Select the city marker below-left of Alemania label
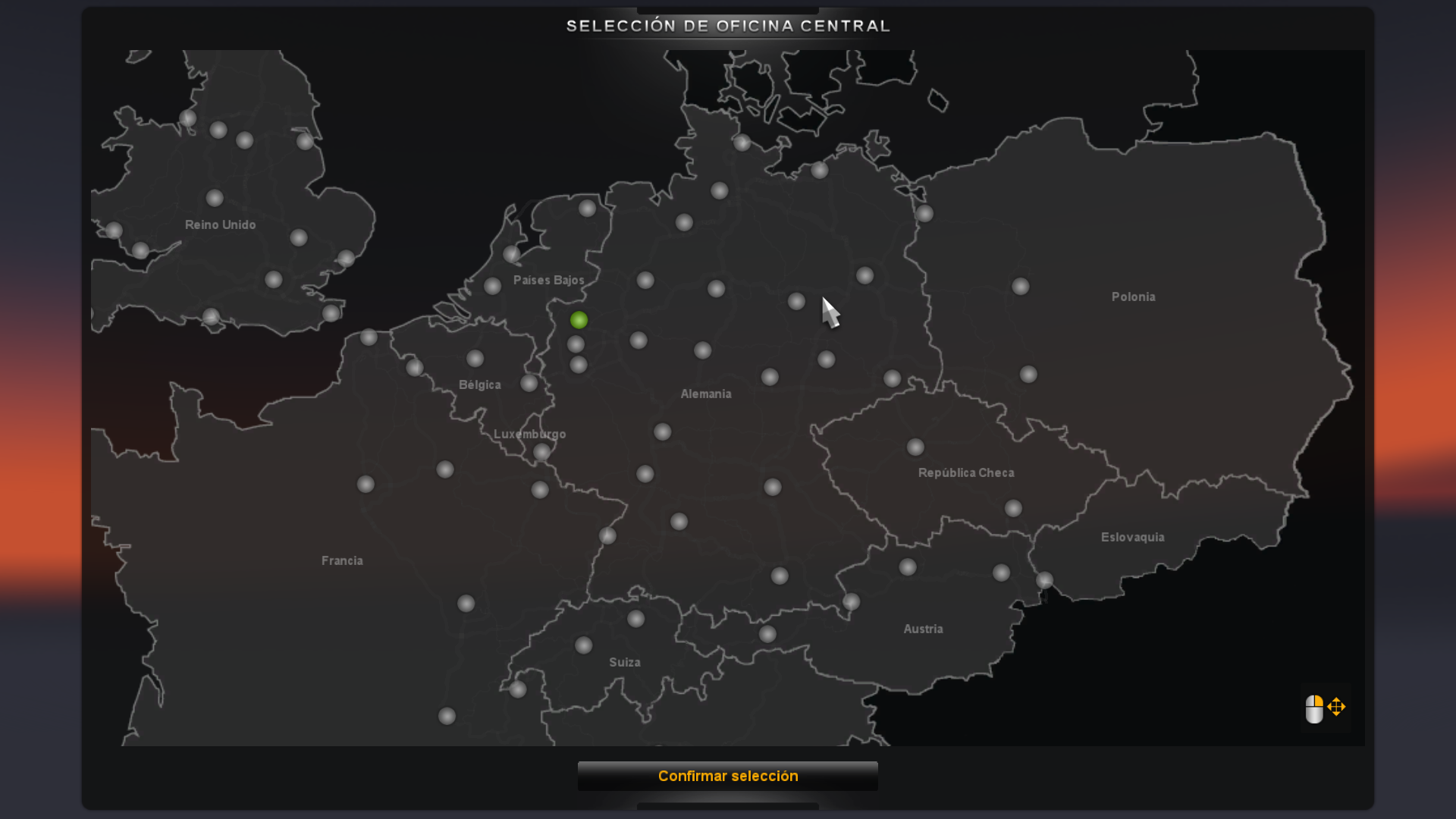The height and width of the screenshot is (819, 1456). point(662,431)
